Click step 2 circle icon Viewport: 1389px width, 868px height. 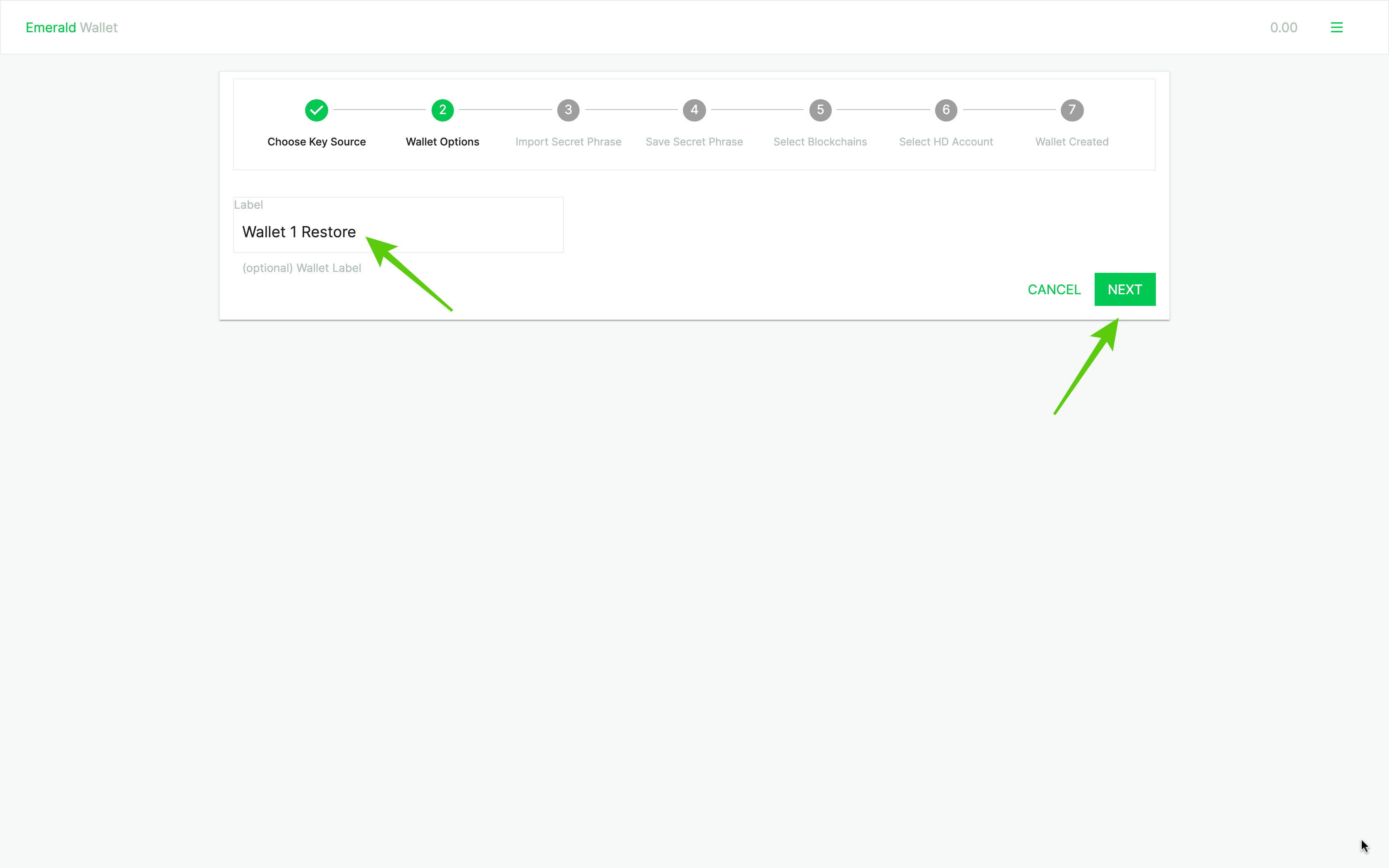[x=442, y=110]
